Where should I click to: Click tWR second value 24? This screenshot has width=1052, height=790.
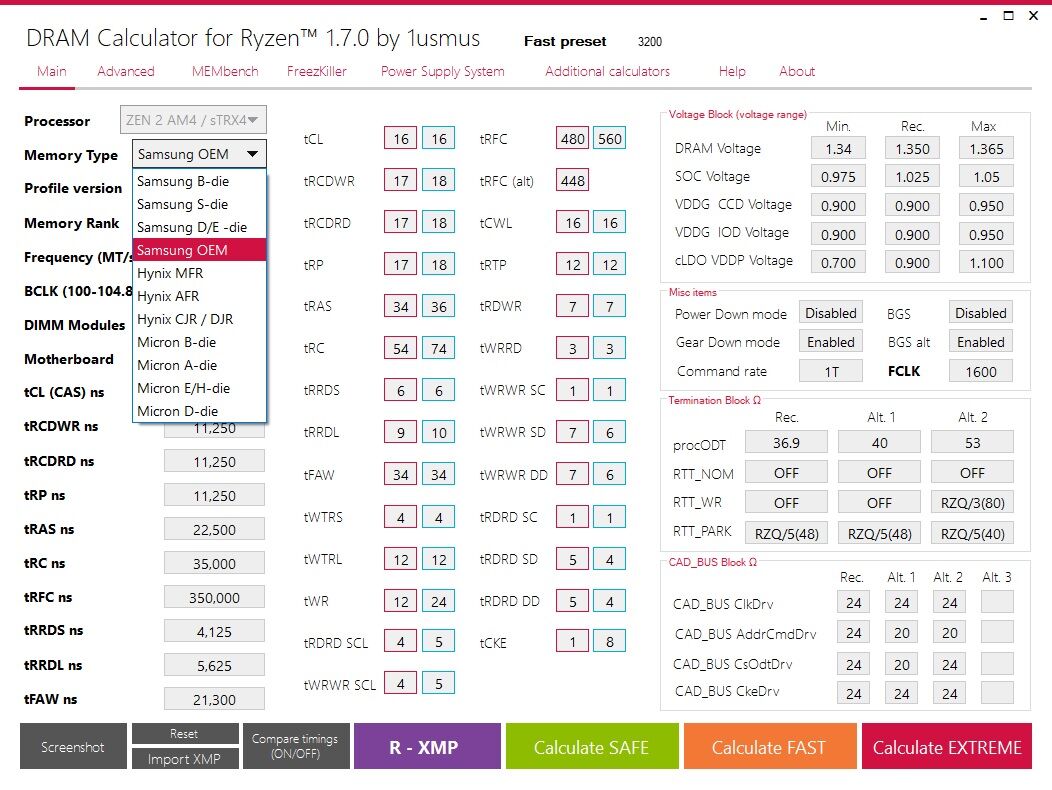pyautogui.click(x=439, y=601)
